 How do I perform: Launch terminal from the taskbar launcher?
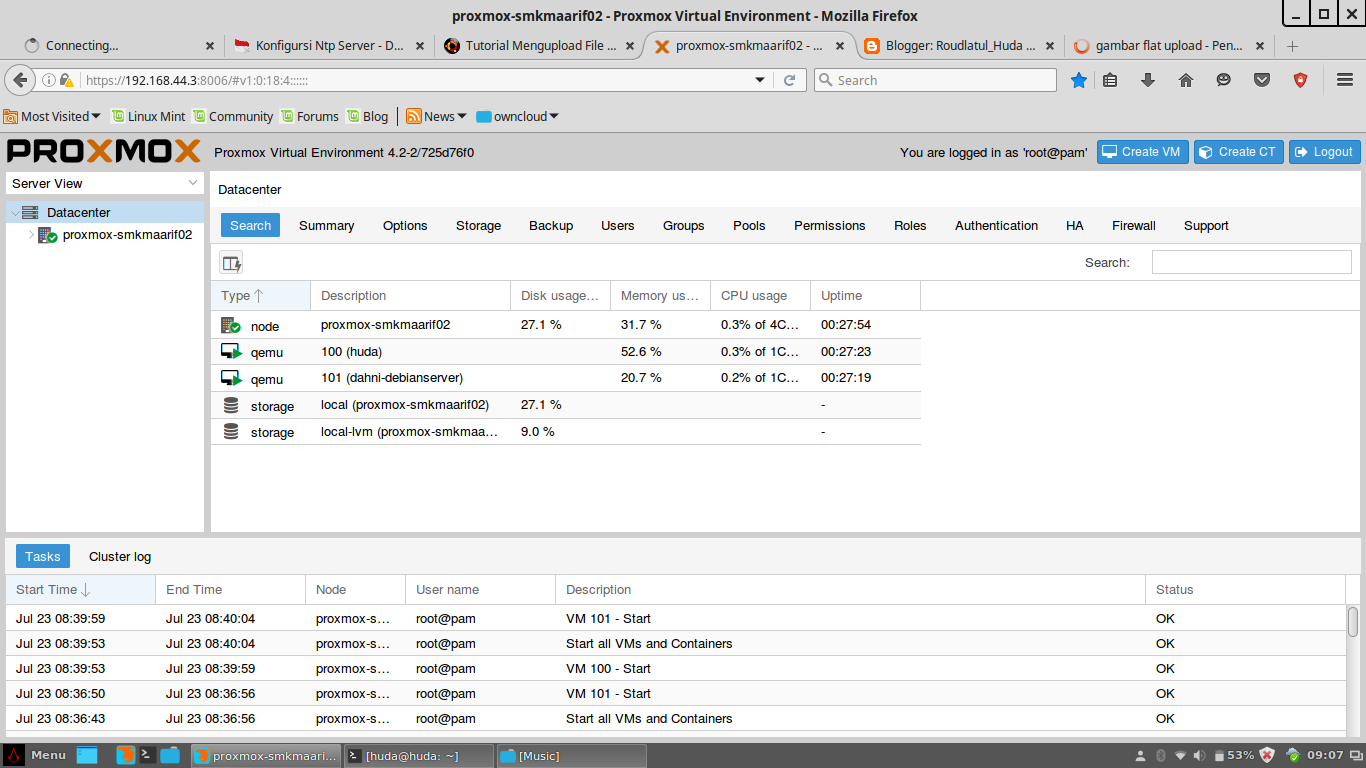[x=147, y=755]
